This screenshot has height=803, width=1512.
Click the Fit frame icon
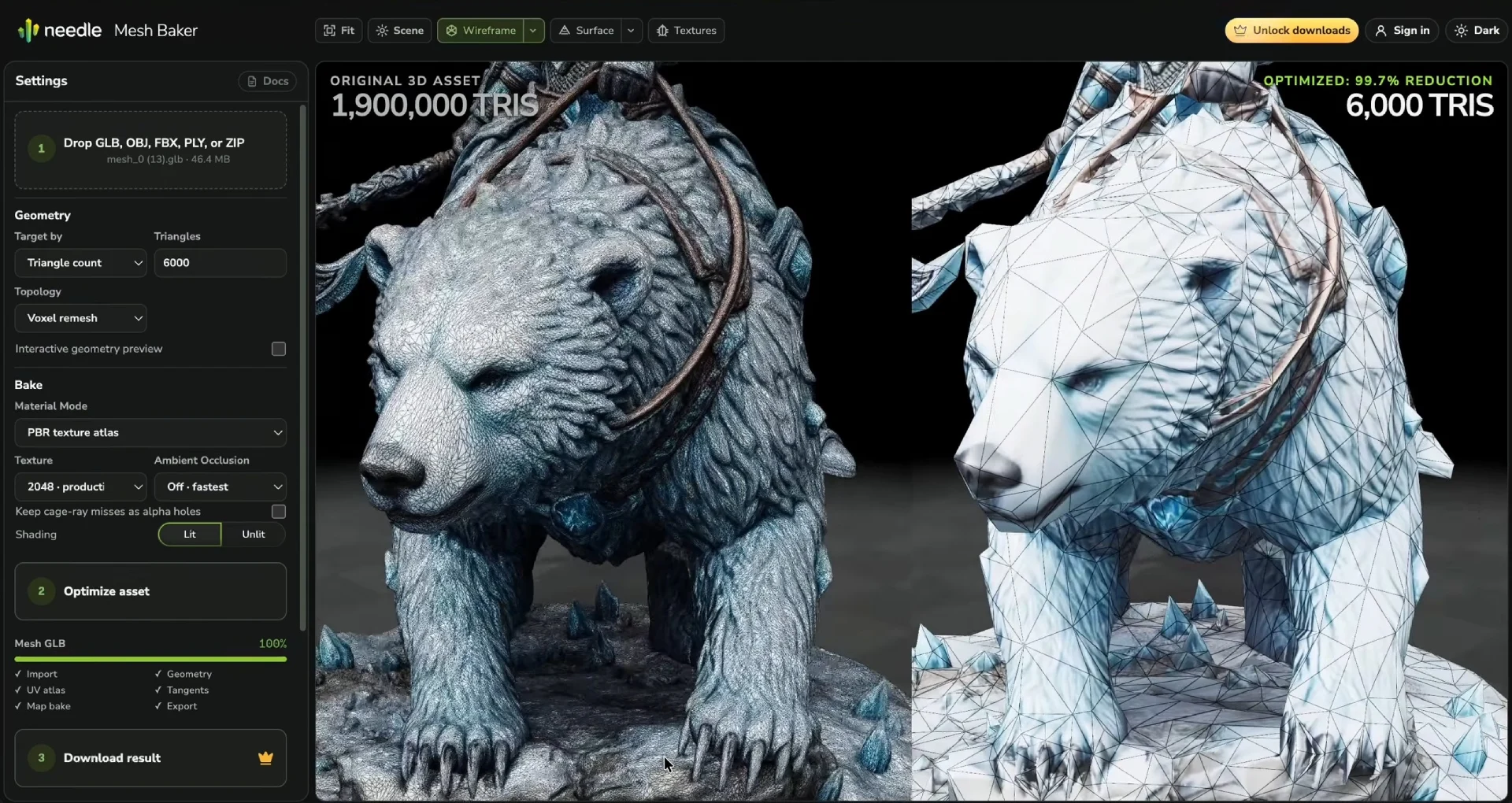click(x=329, y=31)
